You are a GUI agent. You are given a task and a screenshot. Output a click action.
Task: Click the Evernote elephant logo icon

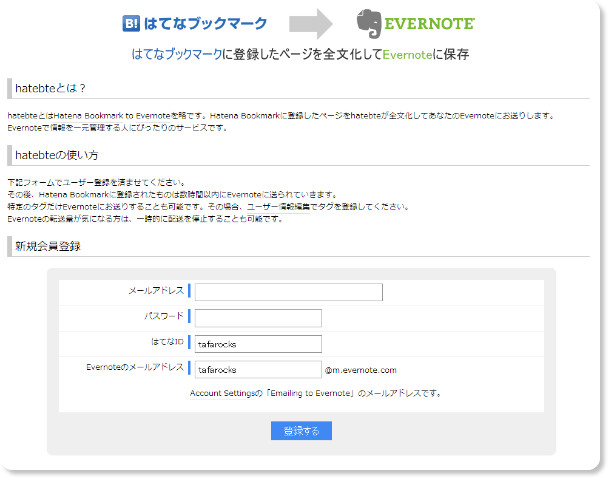tap(369, 24)
